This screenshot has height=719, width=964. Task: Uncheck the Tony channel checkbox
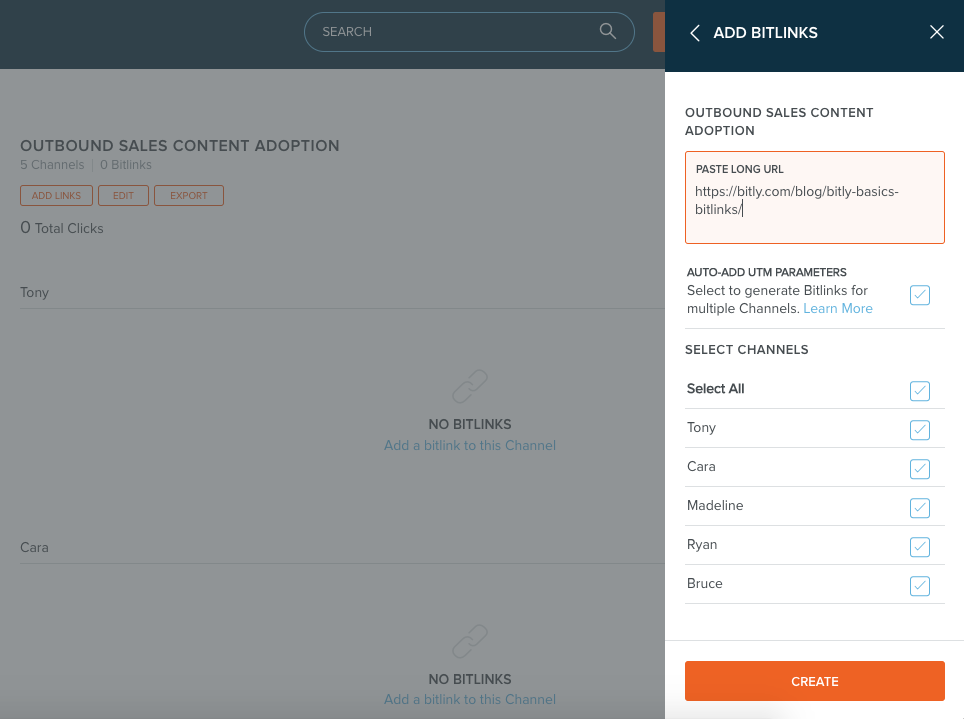pos(920,430)
